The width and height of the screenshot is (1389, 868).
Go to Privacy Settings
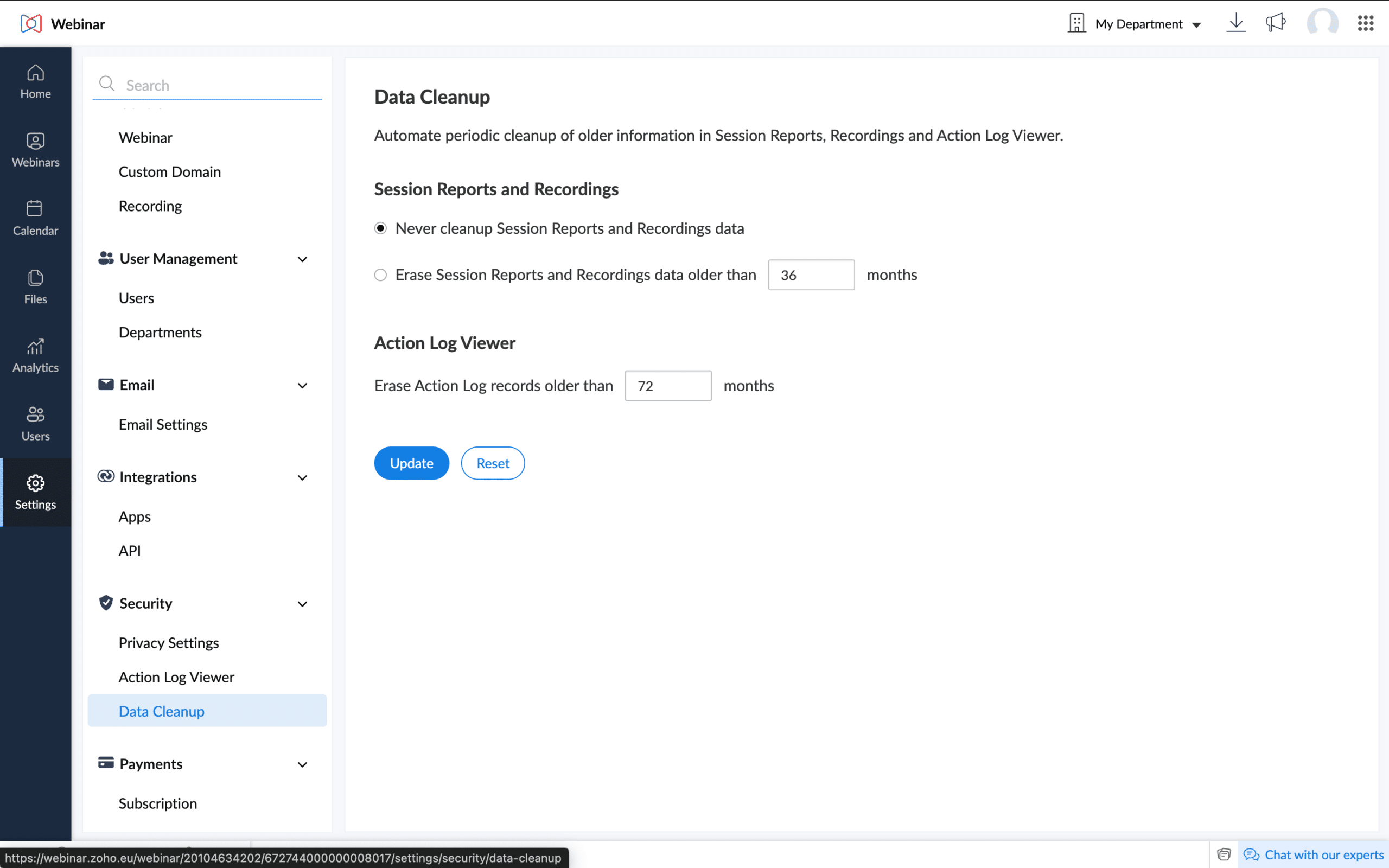pyautogui.click(x=169, y=642)
